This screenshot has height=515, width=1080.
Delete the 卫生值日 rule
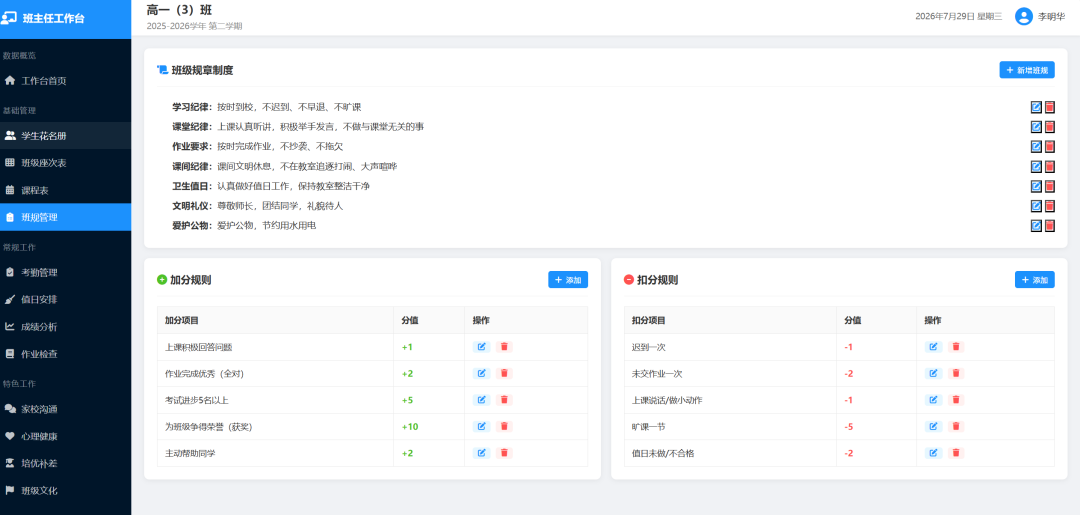(x=1050, y=186)
